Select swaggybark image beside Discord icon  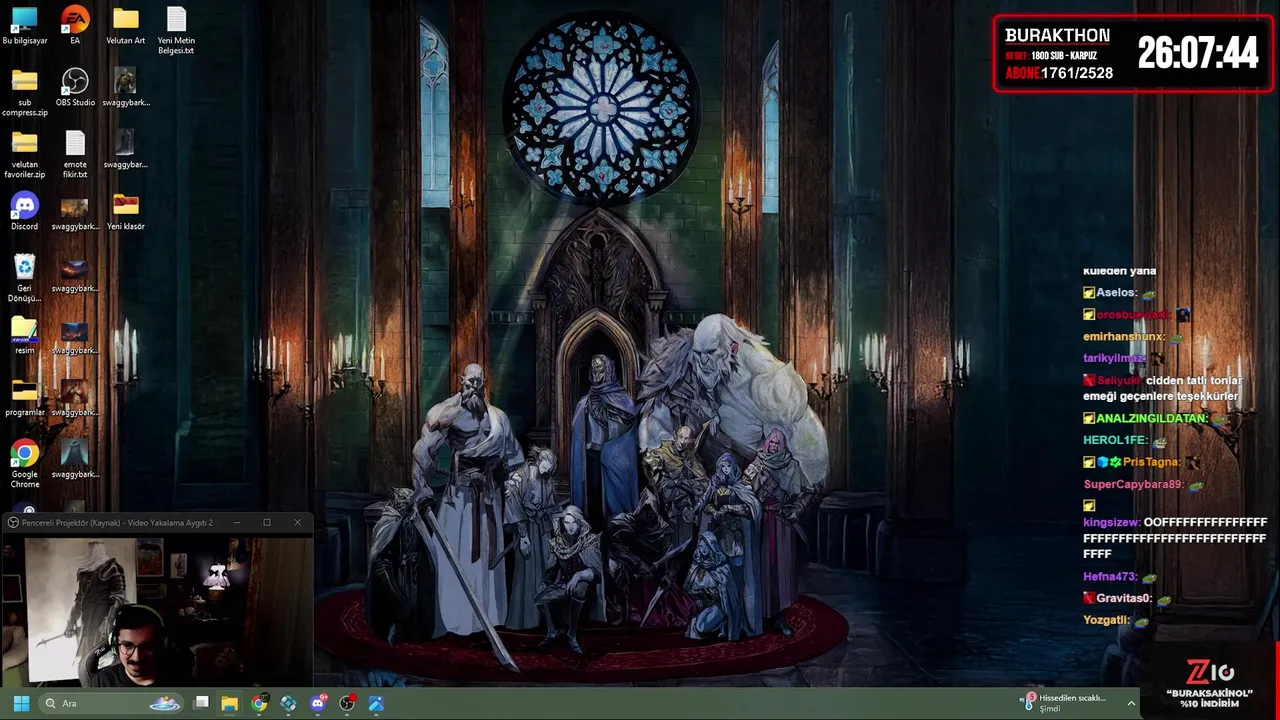pos(75,212)
